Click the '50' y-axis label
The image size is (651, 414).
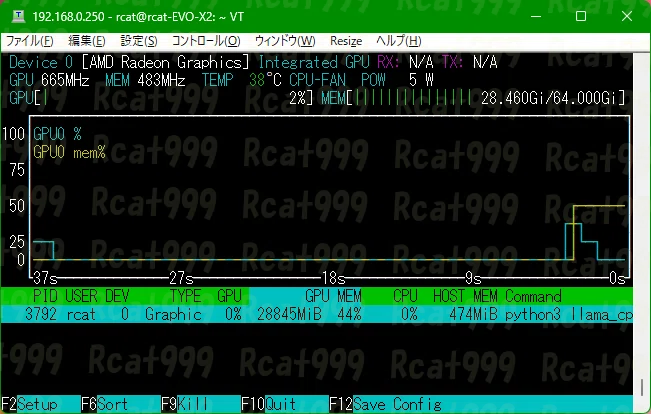click(17, 206)
